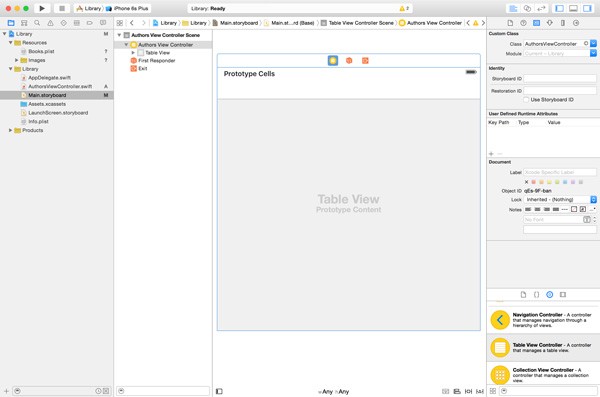Image resolution: width=600 pixels, height=397 pixels.
Task: Select the Standard editor button
Action: (513, 8)
